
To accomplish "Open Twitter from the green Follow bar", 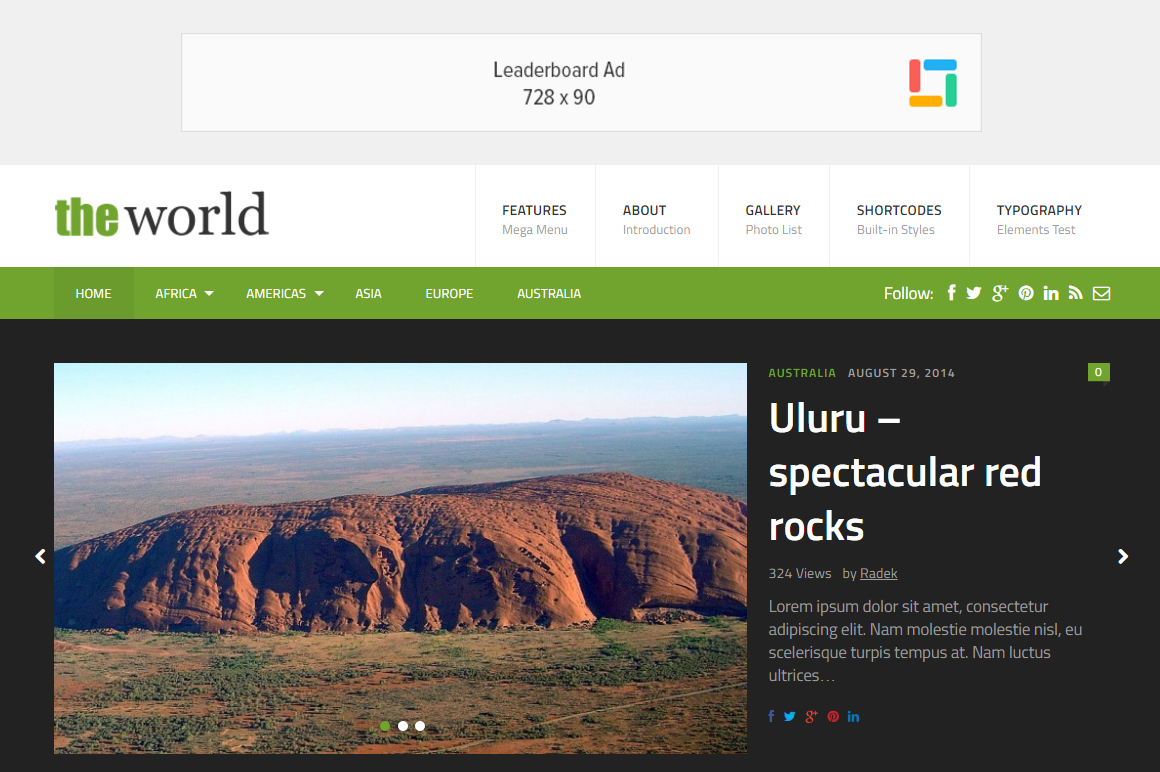I will (974, 293).
